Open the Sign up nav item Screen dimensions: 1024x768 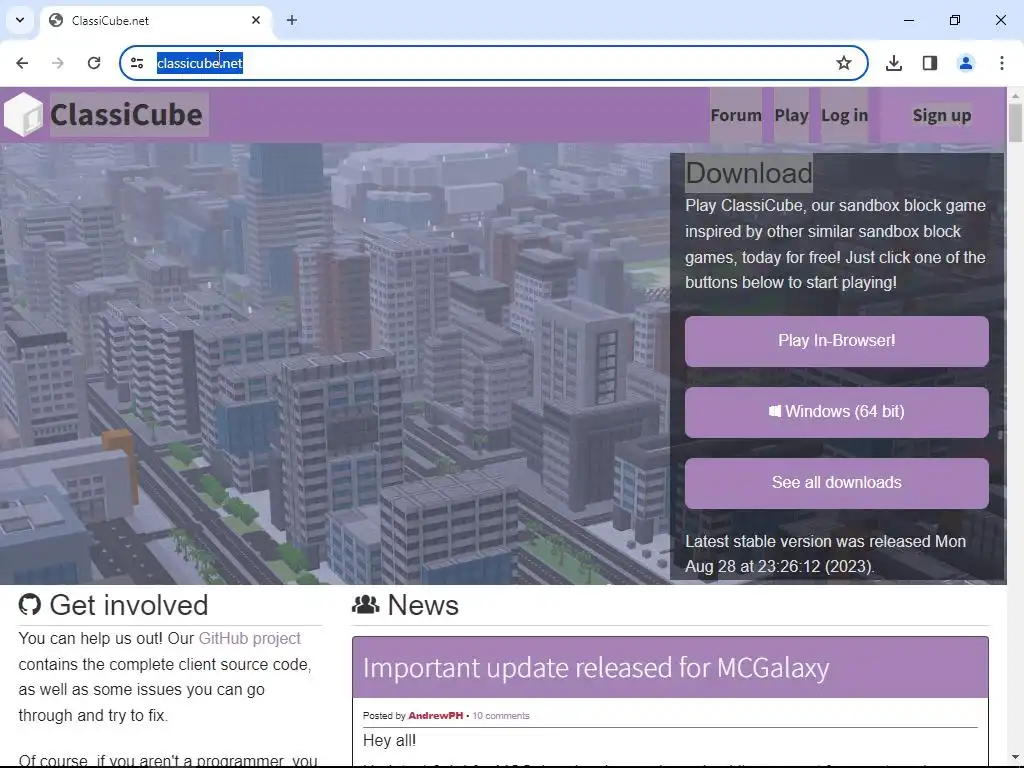(942, 115)
